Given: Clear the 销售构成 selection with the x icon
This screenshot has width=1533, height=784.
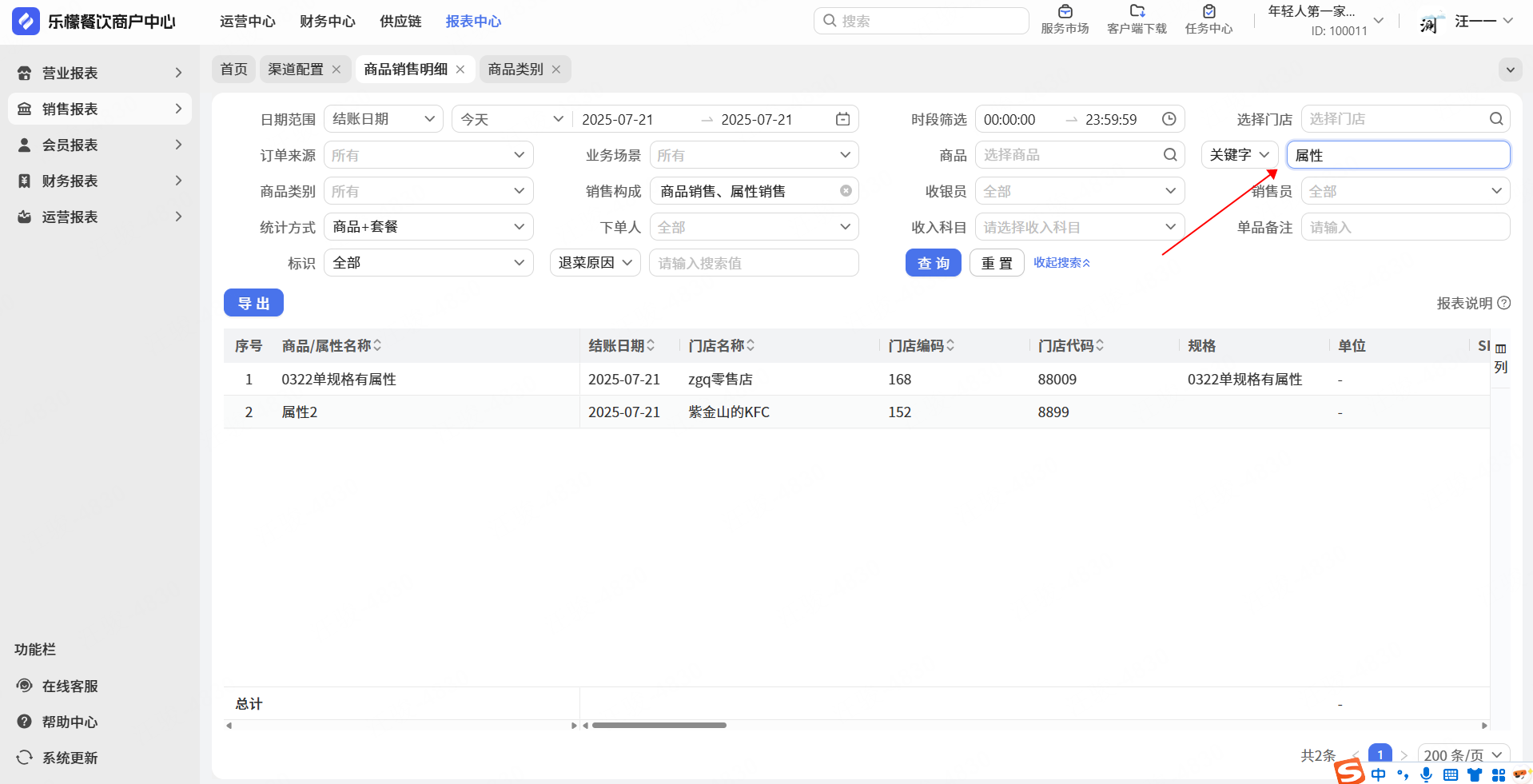Looking at the screenshot, I should (846, 191).
